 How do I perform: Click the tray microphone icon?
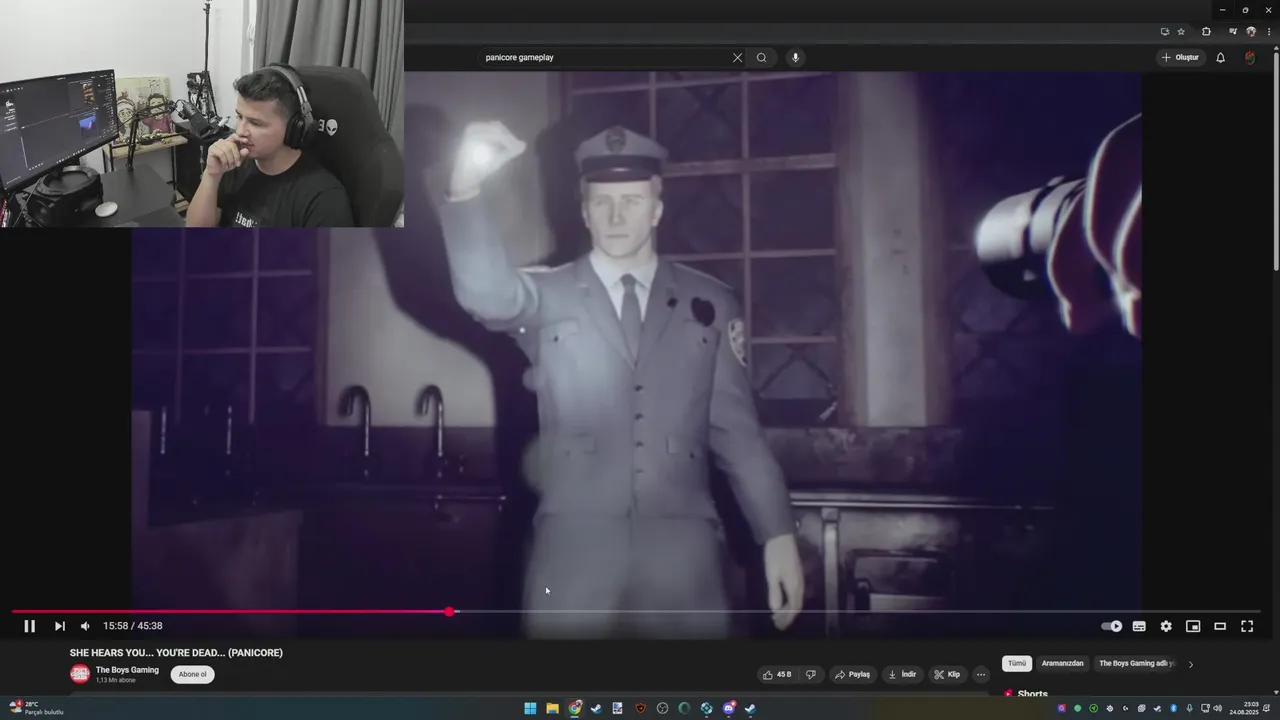tap(1189, 708)
